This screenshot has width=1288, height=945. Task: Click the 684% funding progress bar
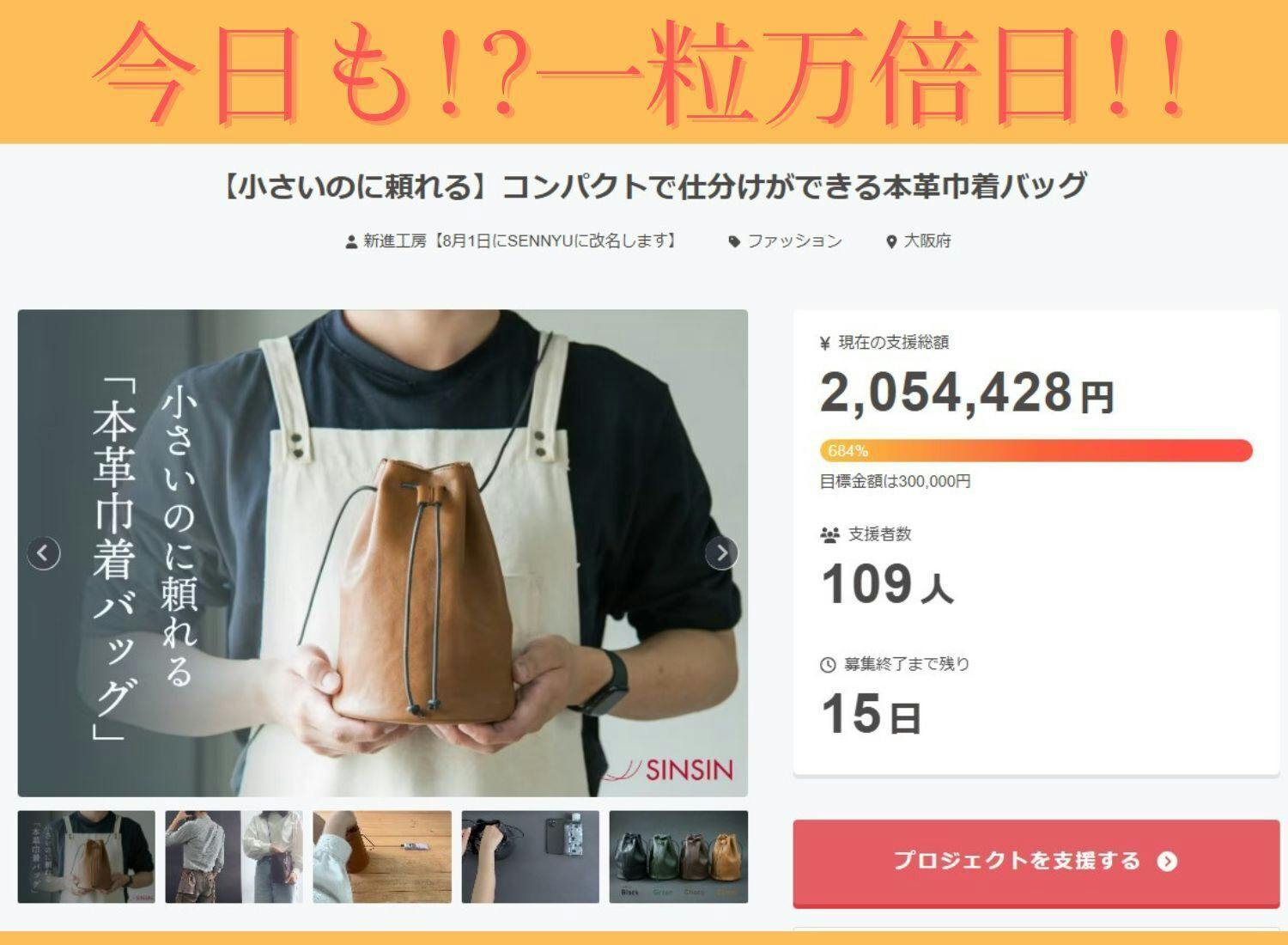pos(1036,451)
